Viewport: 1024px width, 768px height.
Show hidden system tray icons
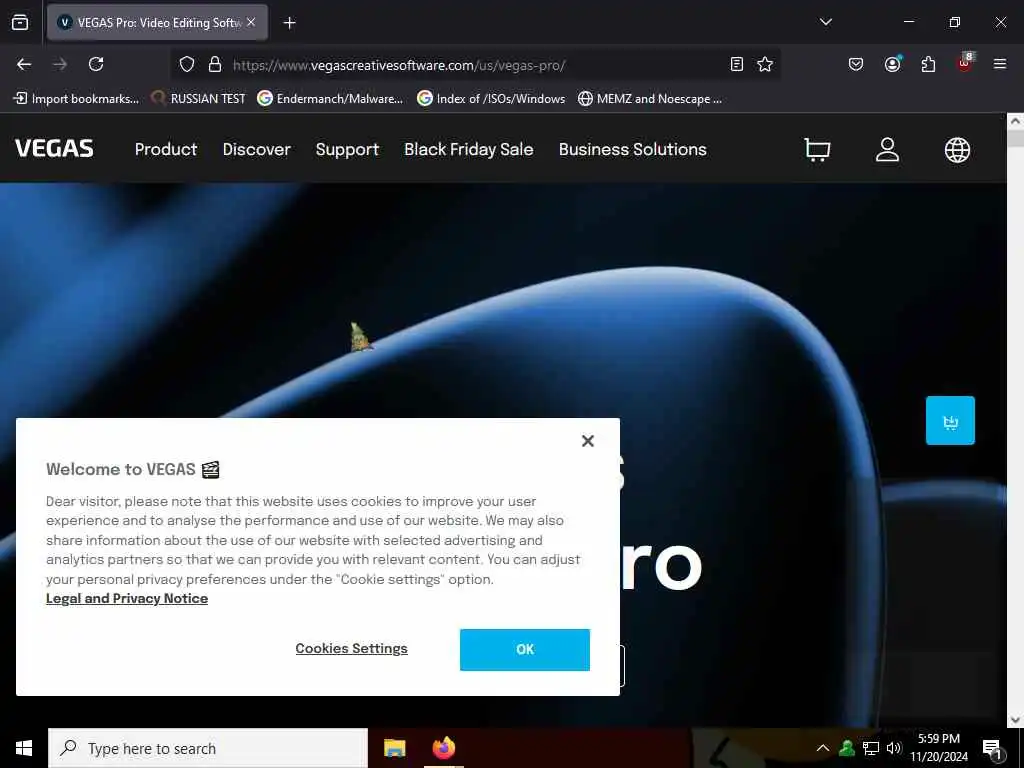tap(823, 748)
